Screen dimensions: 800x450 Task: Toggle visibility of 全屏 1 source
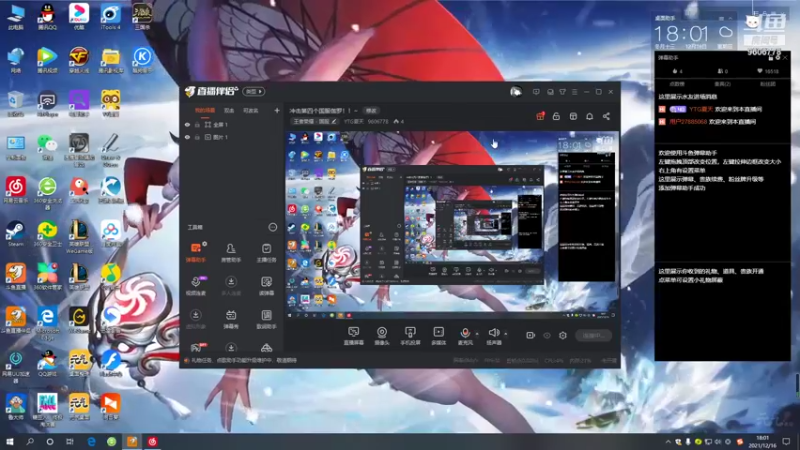pyautogui.click(x=187, y=124)
